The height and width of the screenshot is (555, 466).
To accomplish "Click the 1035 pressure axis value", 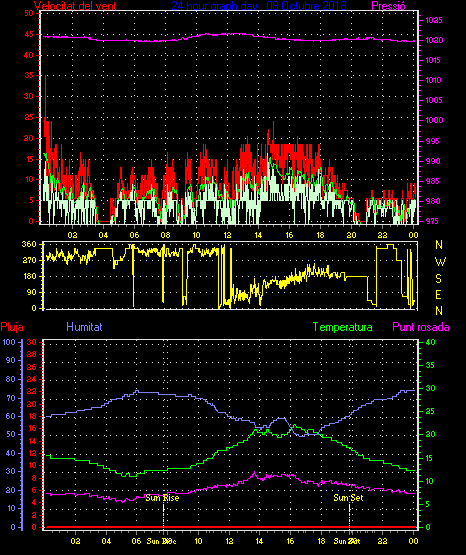I will [434, 20].
